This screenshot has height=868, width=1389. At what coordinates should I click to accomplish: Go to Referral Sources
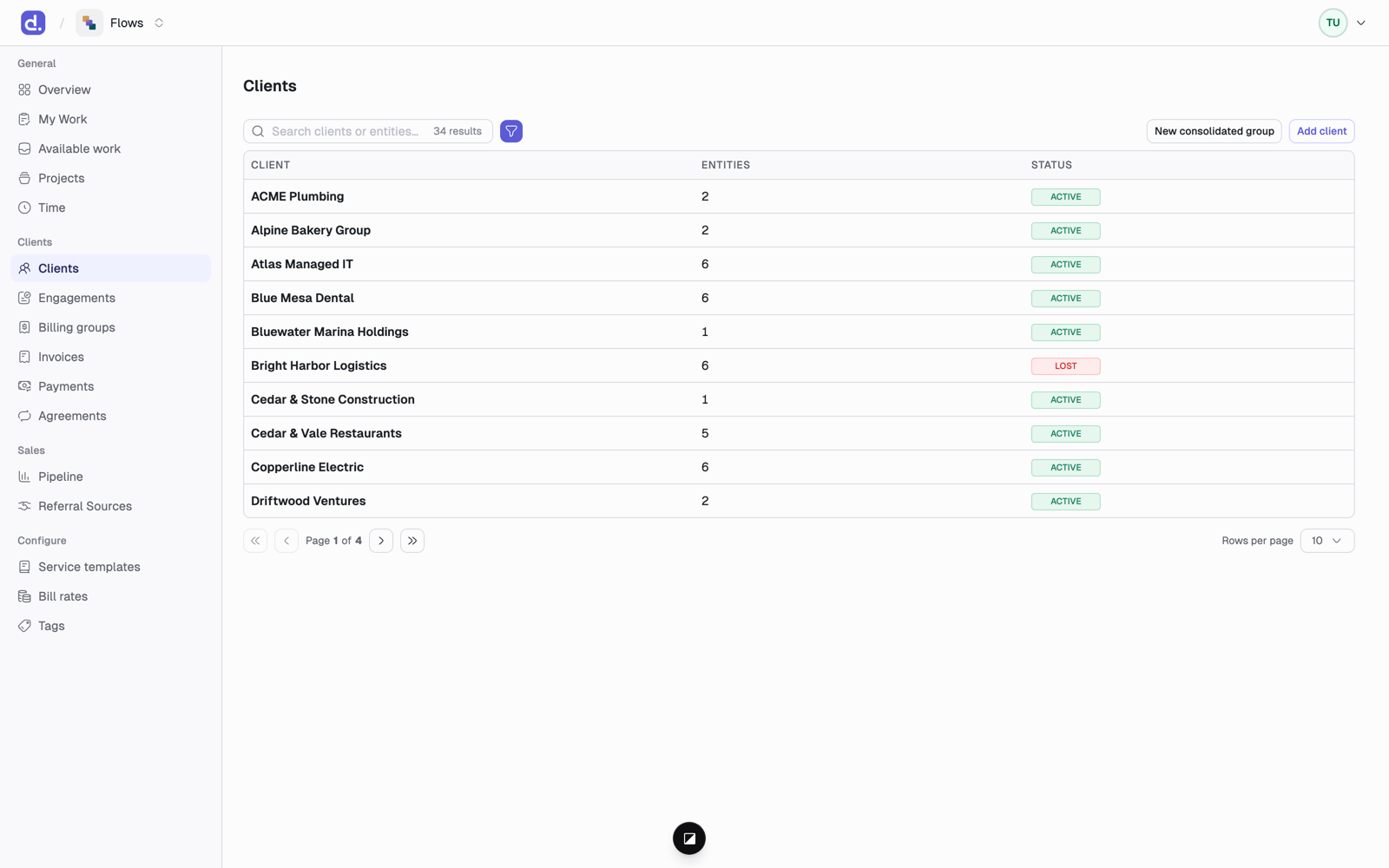click(110, 506)
